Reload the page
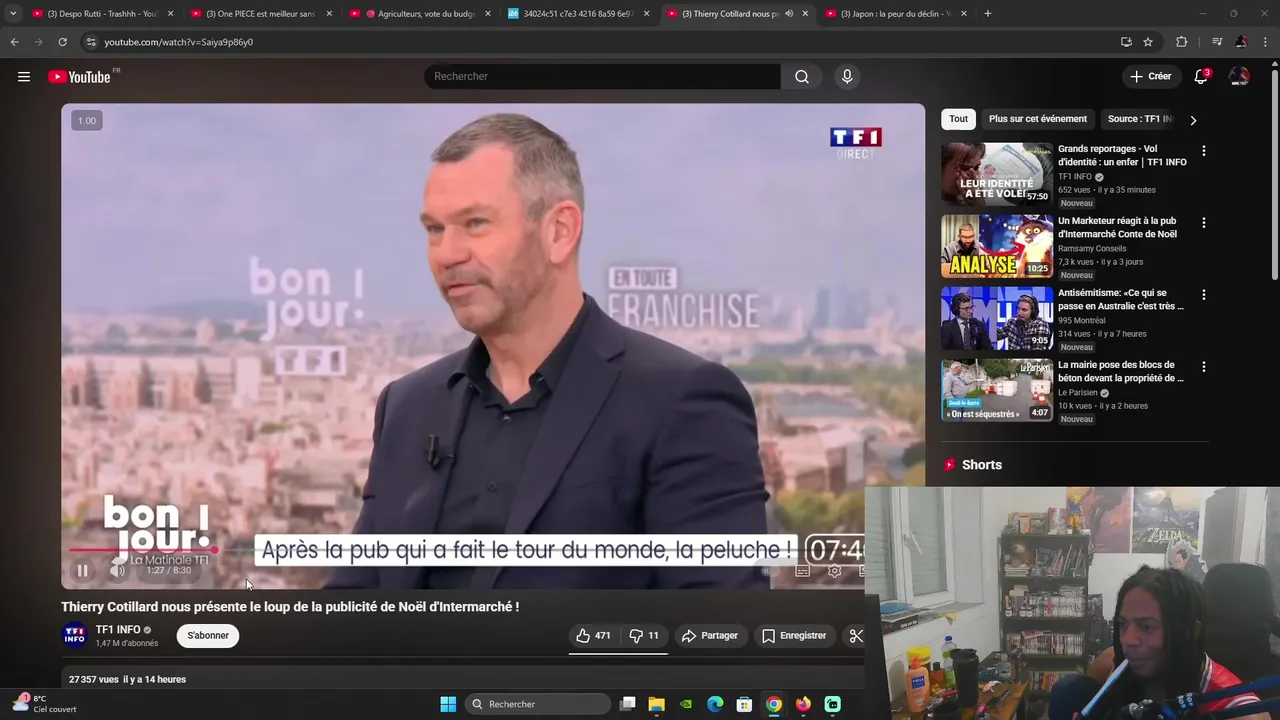This screenshot has width=1280, height=720. click(62, 42)
